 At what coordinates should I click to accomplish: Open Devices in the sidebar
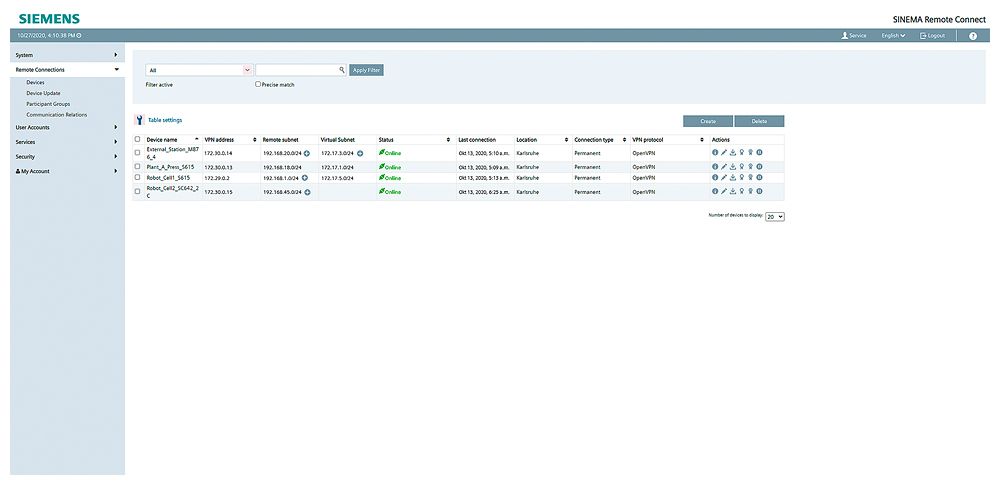coord(35,82)
